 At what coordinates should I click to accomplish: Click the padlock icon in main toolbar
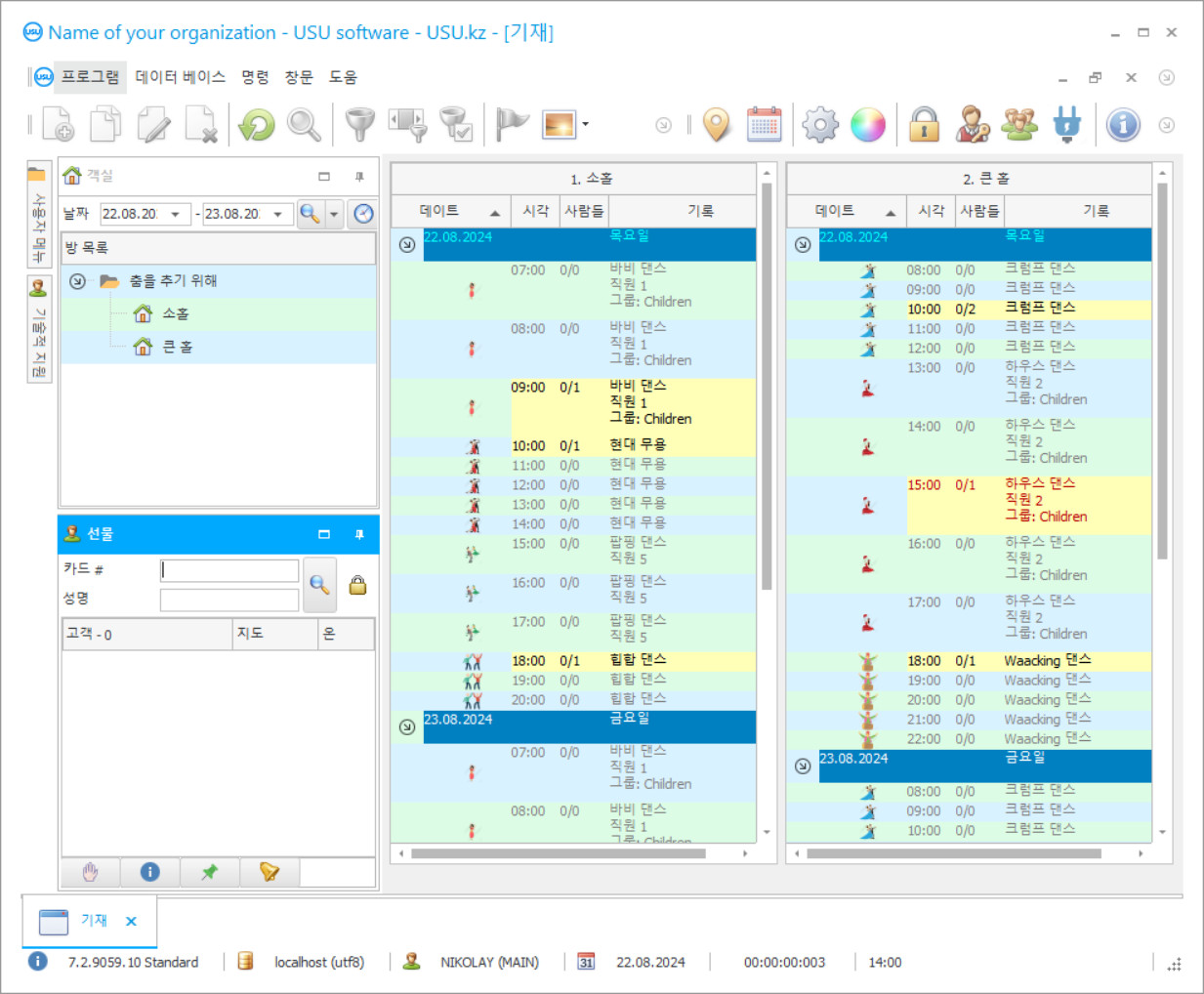924,125
